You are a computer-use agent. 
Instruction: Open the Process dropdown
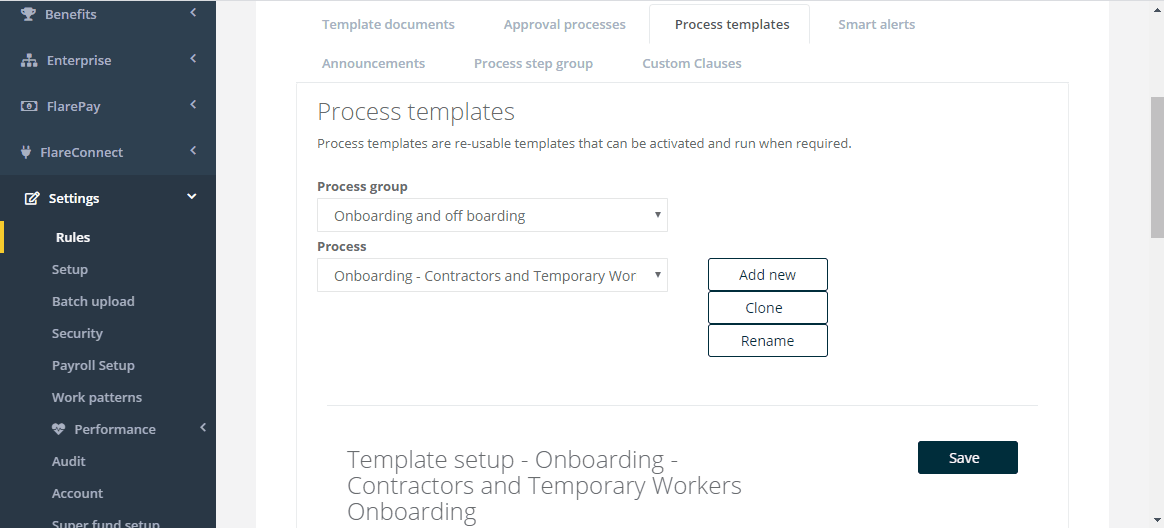point(492,276)
